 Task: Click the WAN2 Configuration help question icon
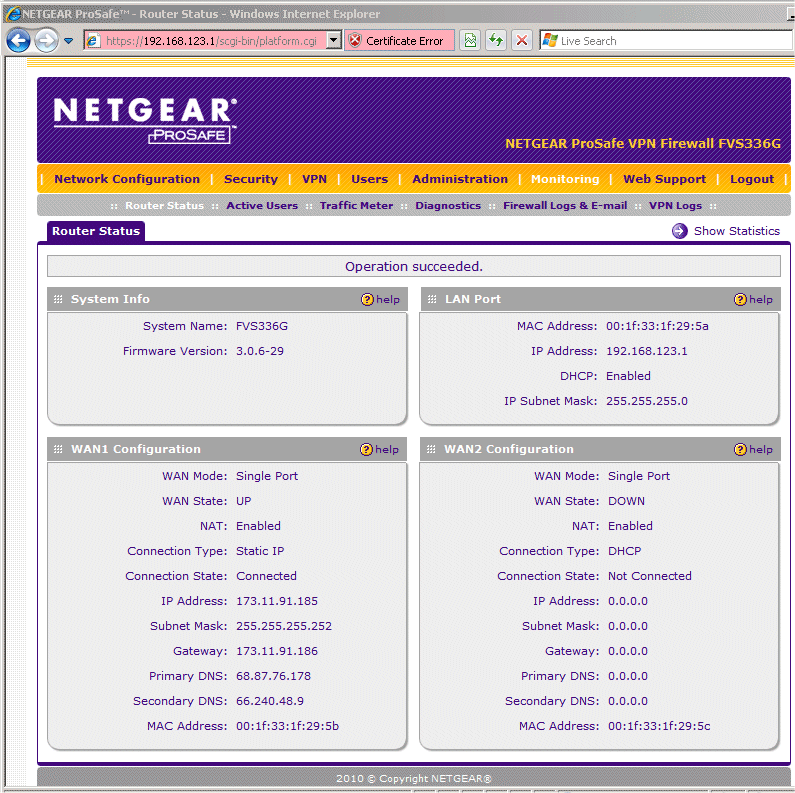740,449
